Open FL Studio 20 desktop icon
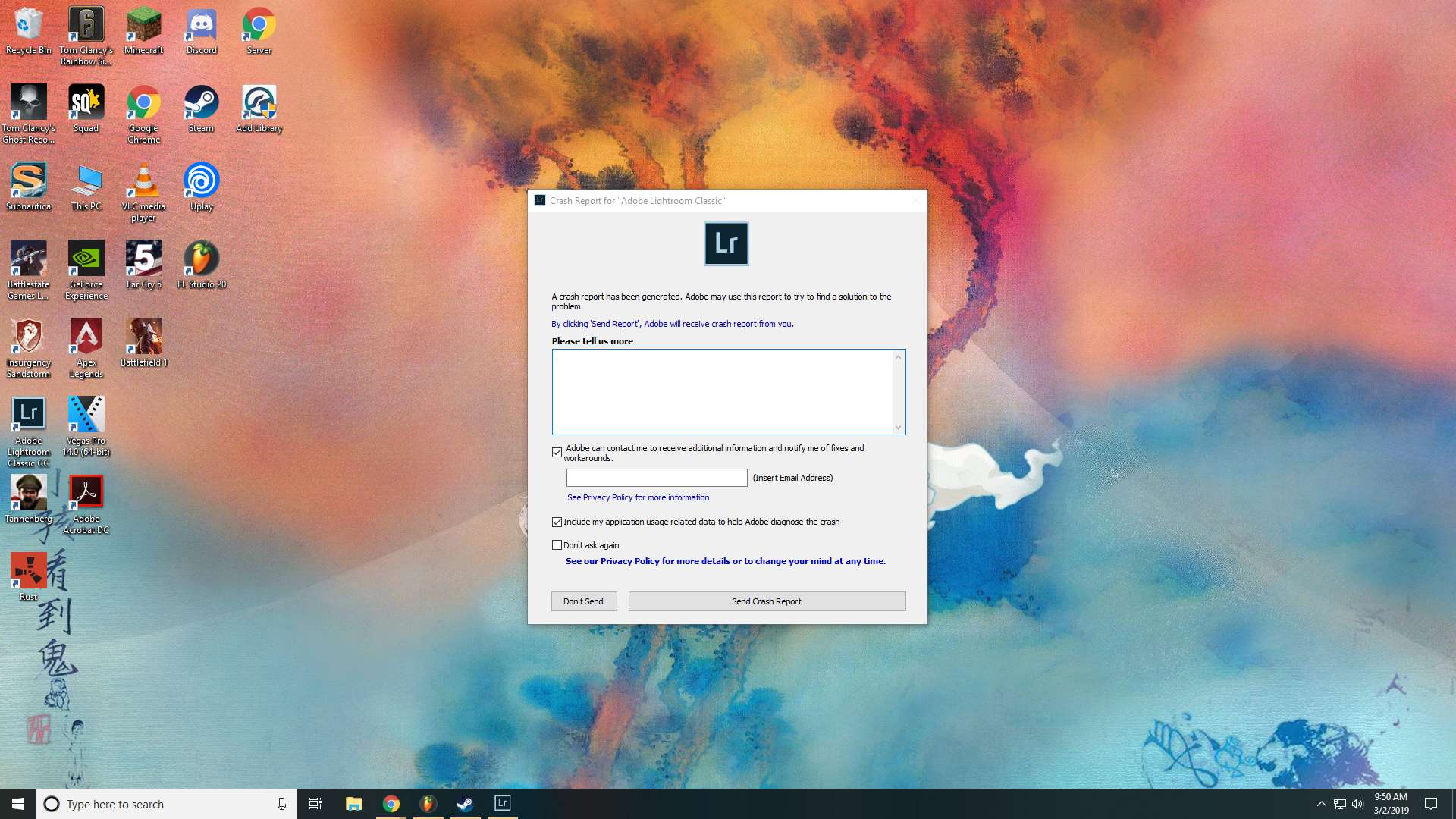 201,260
